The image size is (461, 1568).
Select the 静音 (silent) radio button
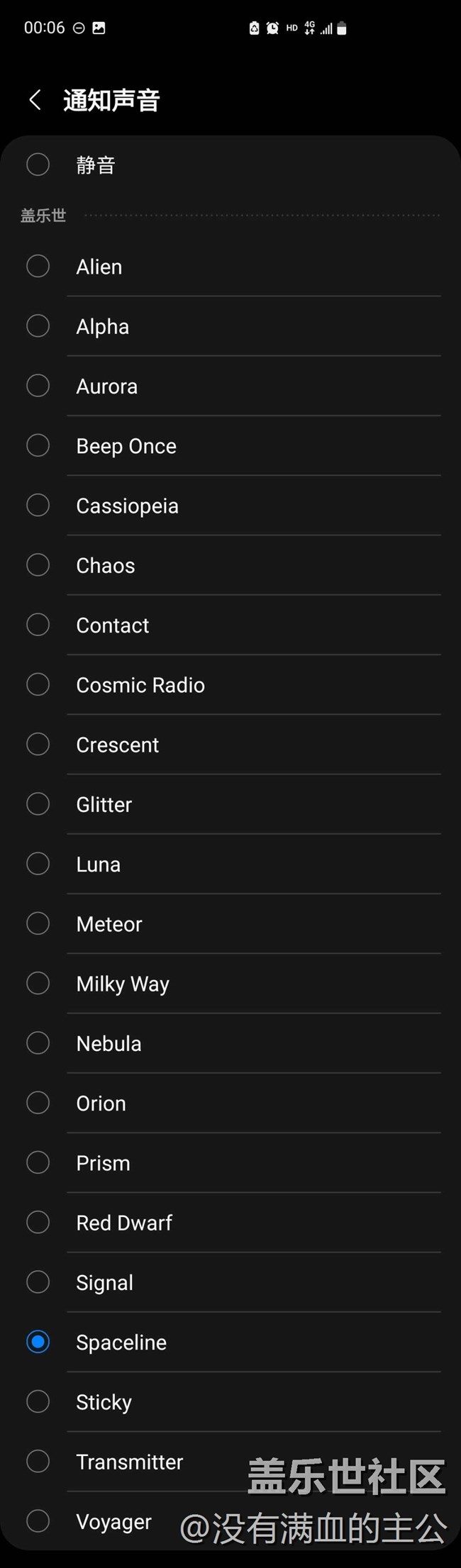click(38, 165)
